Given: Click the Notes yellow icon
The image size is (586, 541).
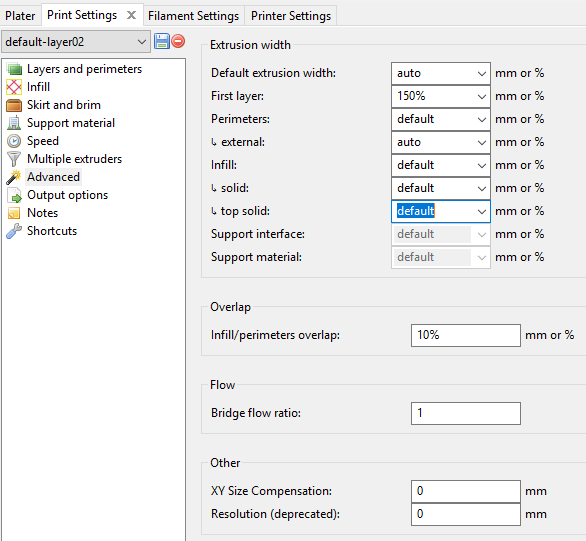Looking at the screenshot, I should point(14,213).
